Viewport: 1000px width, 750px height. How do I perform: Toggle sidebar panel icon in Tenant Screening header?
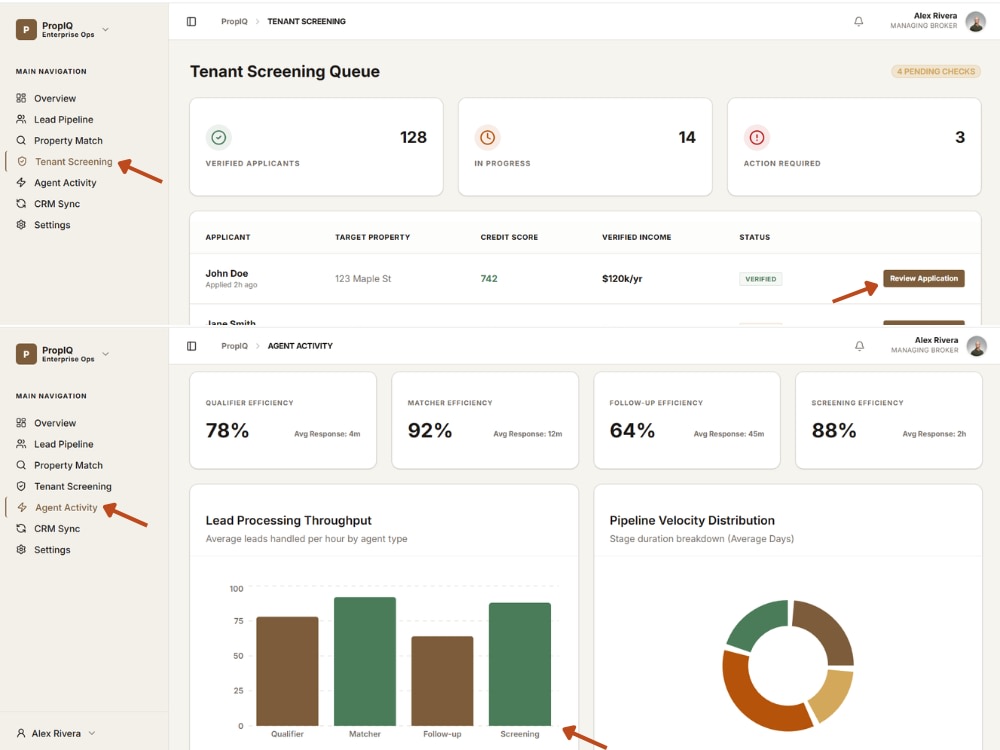tap(191, 21)
